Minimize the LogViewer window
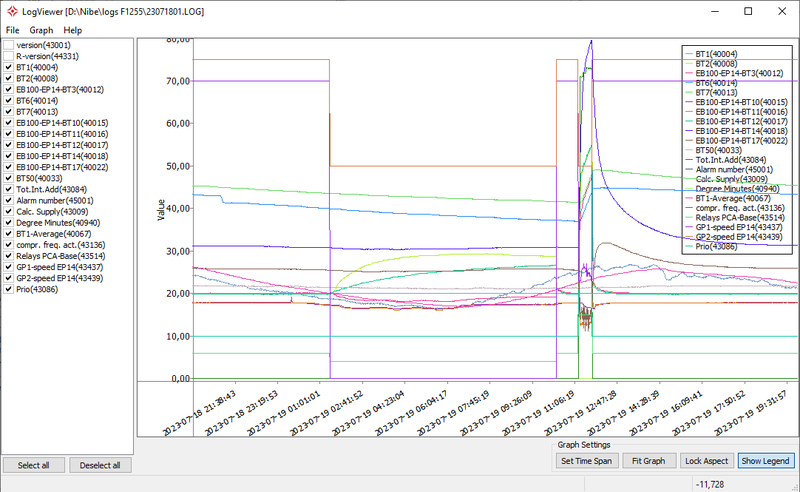Screen dimensions: 800x492 pyautogui.click(x=714, y=11)
